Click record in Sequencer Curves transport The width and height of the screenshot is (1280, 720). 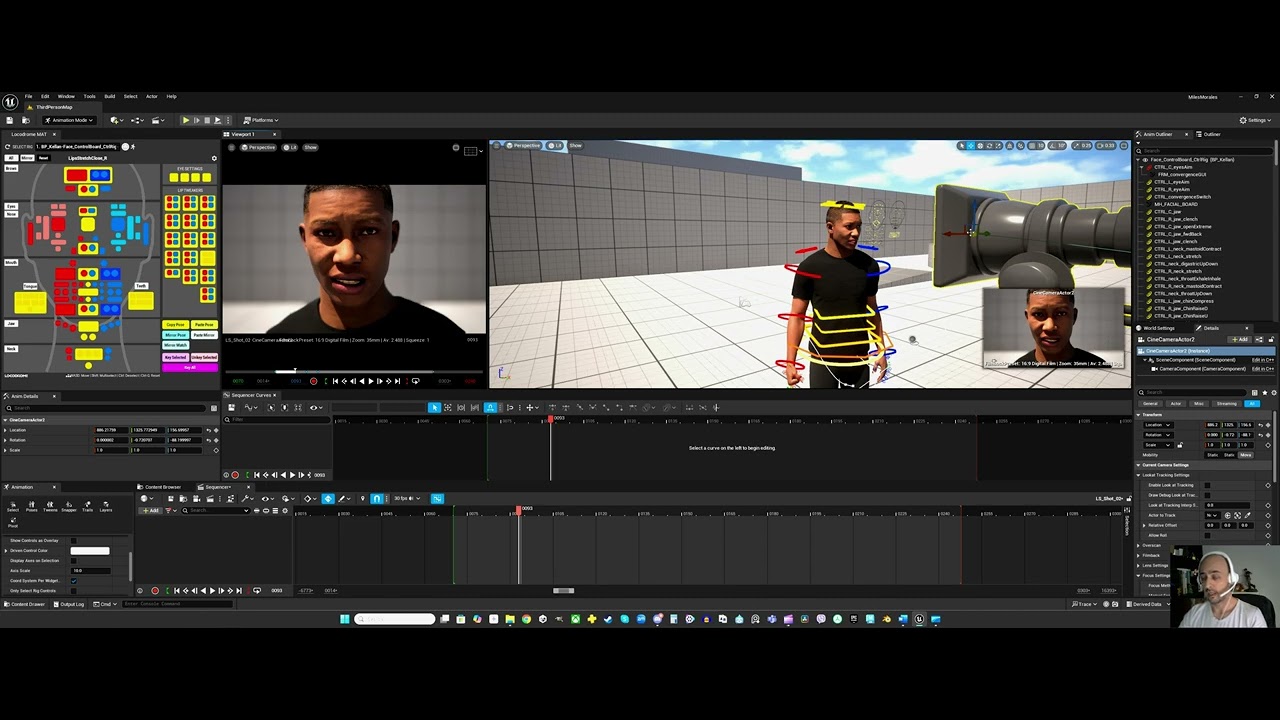[235, 475]
